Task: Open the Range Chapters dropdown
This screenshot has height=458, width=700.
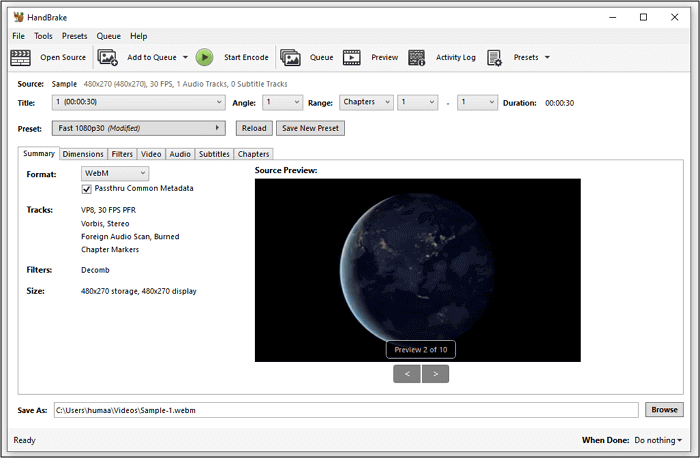Action: tap(363, 102)
